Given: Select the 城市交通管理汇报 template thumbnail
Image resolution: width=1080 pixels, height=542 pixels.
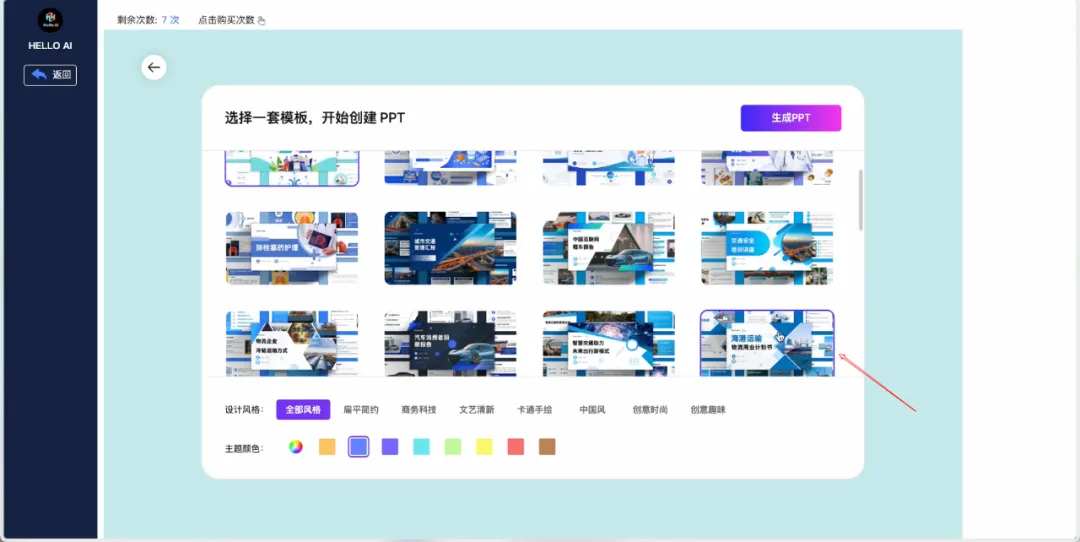Looking at the screenshot, I should [x=450, y=248].
